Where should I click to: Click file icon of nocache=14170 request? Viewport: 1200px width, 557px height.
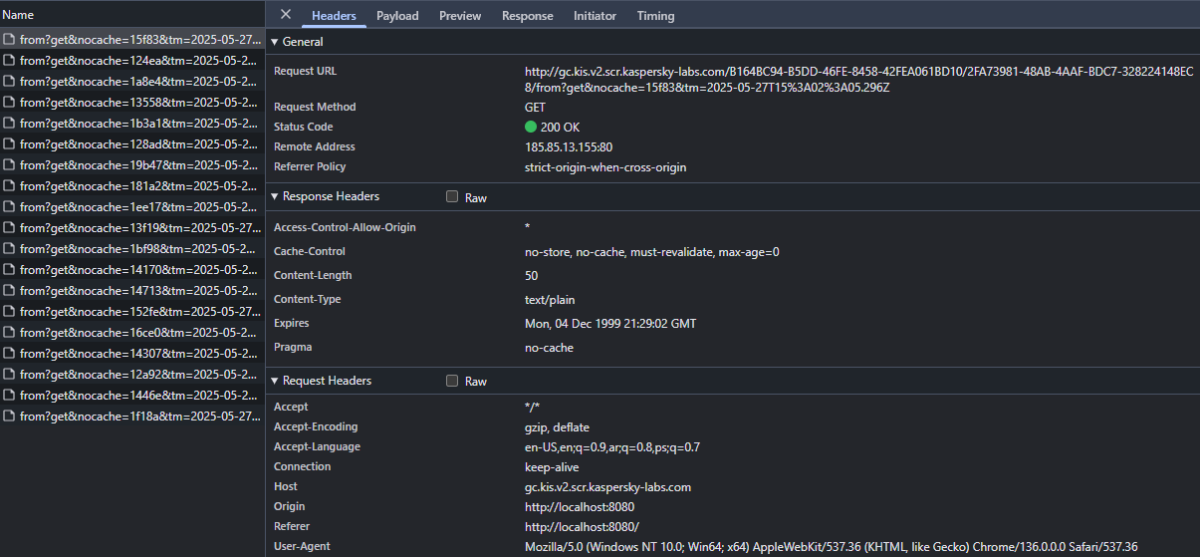9,270
